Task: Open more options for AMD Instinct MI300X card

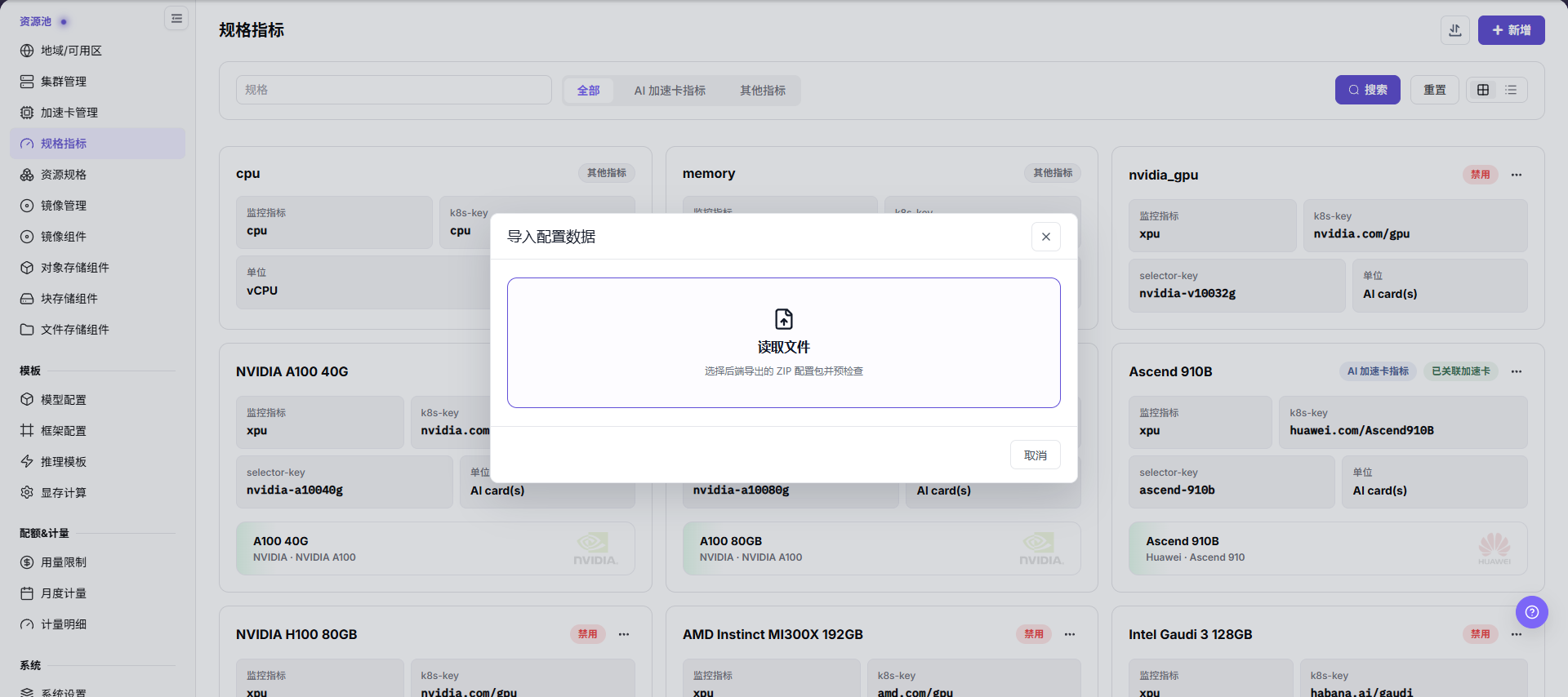Action: 1070,634
